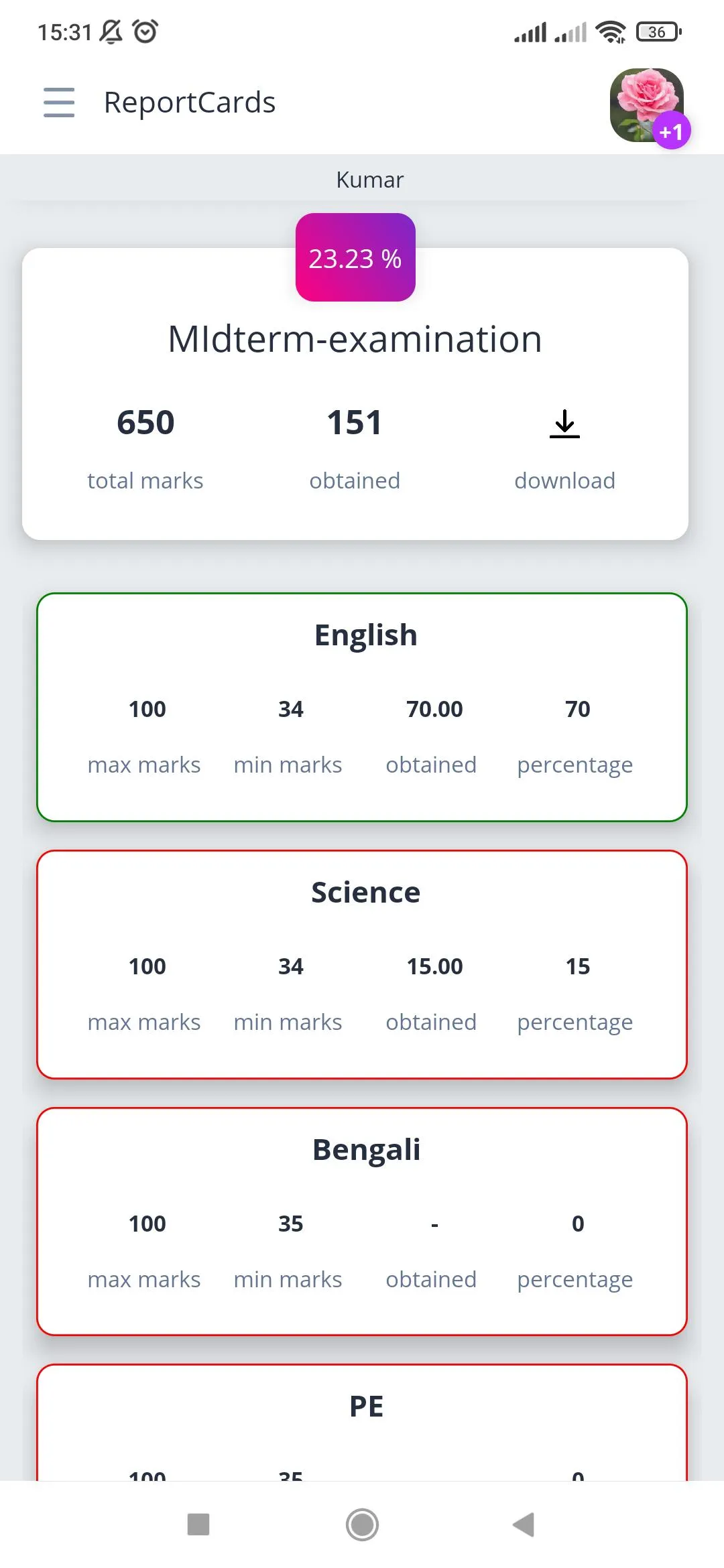Open the English subject card

(362, 707)
